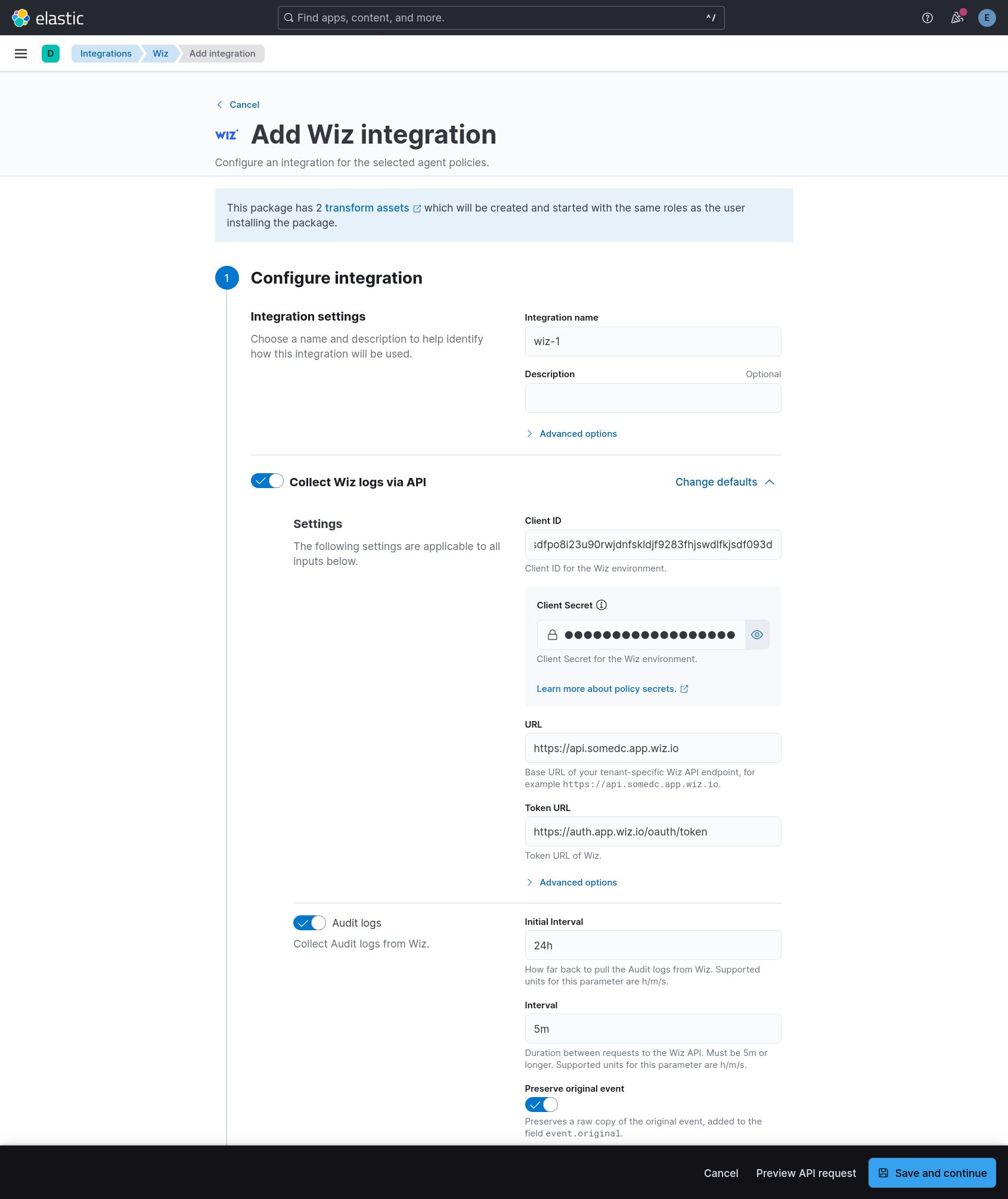Toggle Collect Wiz logs via API switch
This screenshot has height=1199, width=1008.
coord(267,481)
